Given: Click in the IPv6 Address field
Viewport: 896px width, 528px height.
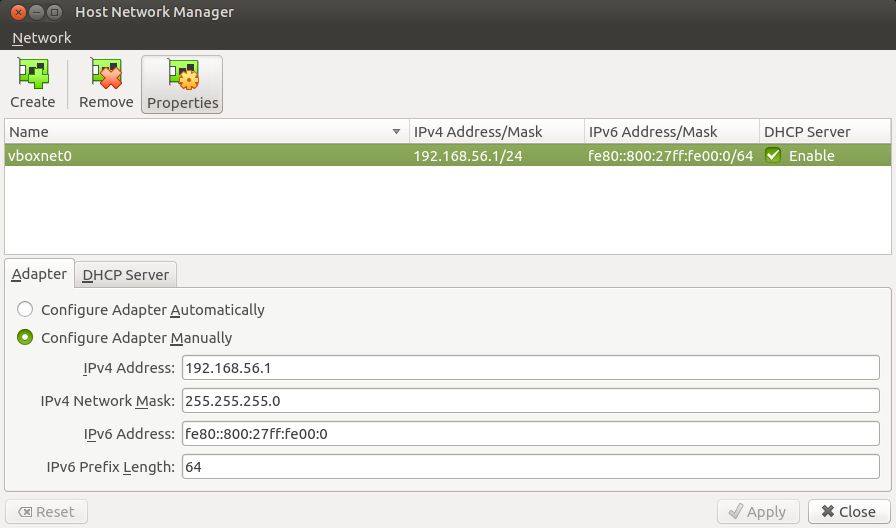Looking at the screenshot, I should [x=530, y=434].
